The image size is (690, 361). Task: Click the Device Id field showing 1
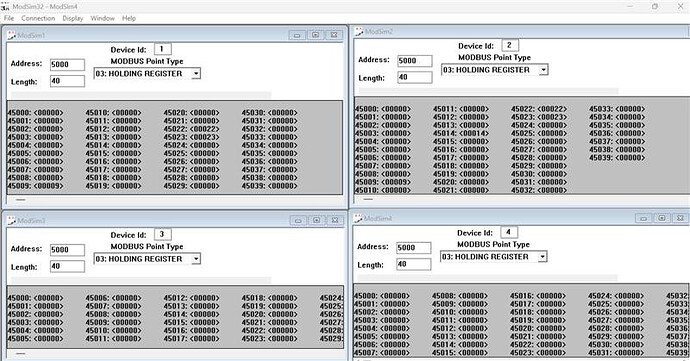pyautogui.click(x=163, y=49)
